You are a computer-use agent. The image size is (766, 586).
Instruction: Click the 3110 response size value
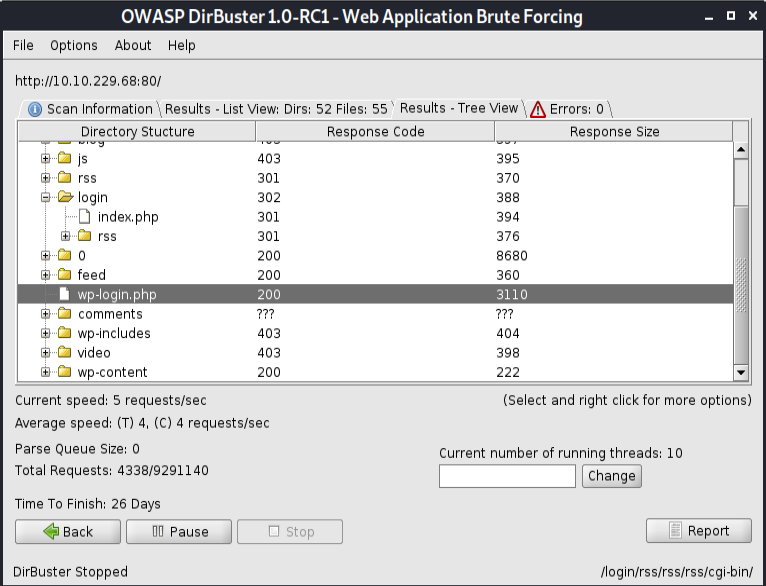(512, 294)
